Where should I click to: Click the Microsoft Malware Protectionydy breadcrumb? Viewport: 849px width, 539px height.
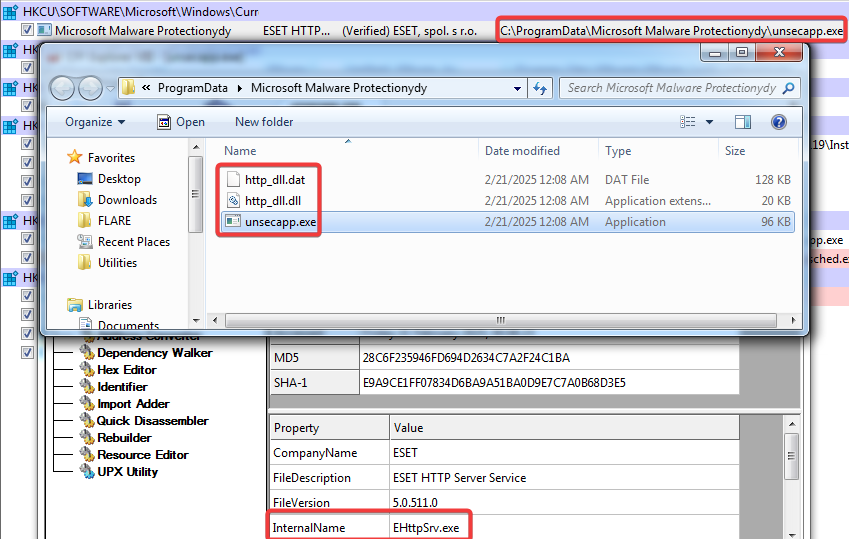(339, 88)
